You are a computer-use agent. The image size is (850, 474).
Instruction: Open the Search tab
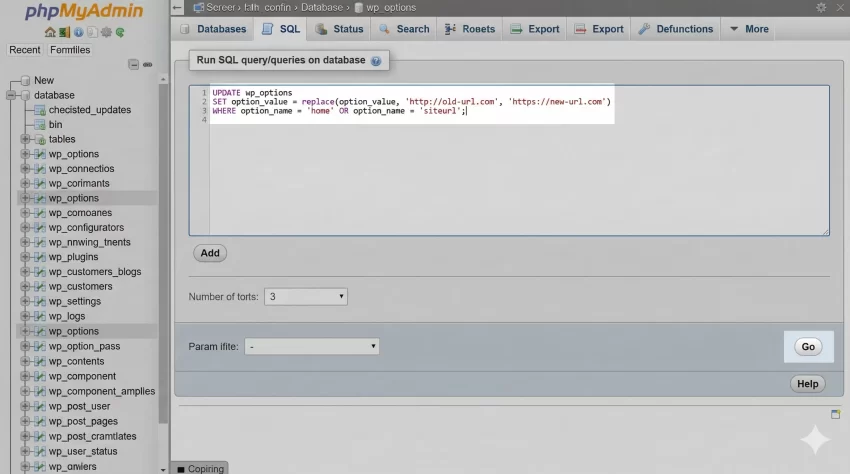[x=404, y=29]
